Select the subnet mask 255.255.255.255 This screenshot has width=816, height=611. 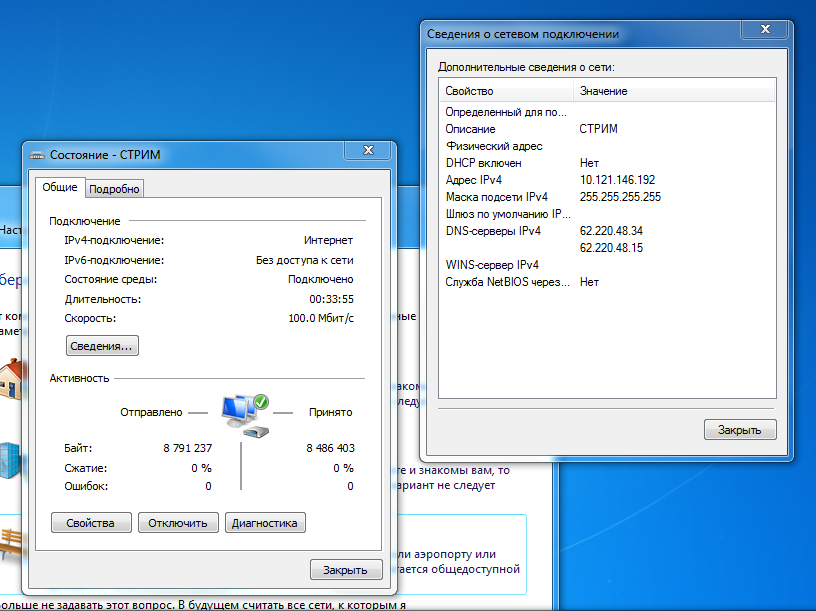pyautogui.click(x=620, y=197)
